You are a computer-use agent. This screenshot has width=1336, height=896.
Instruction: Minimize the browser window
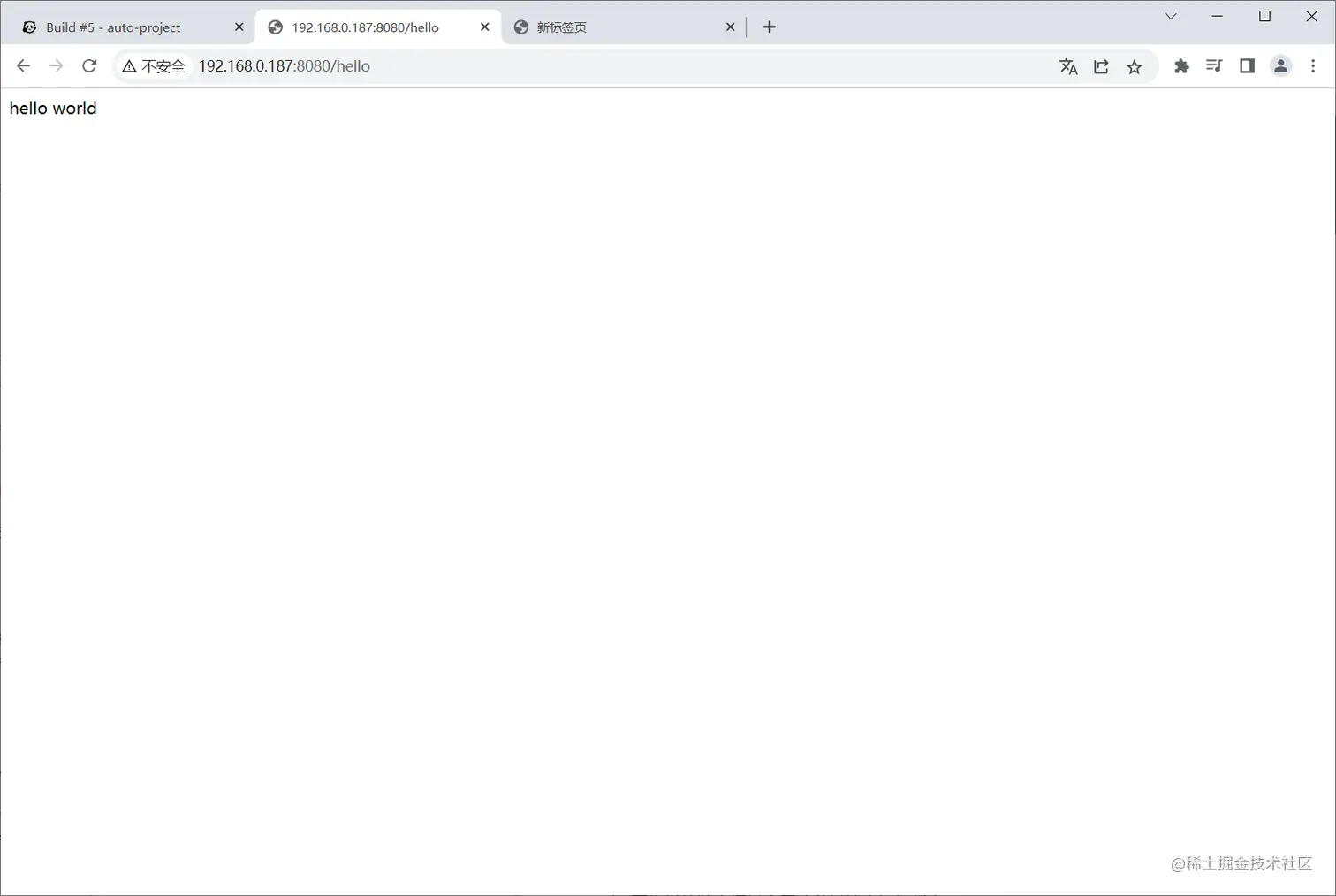[1218, 16]
